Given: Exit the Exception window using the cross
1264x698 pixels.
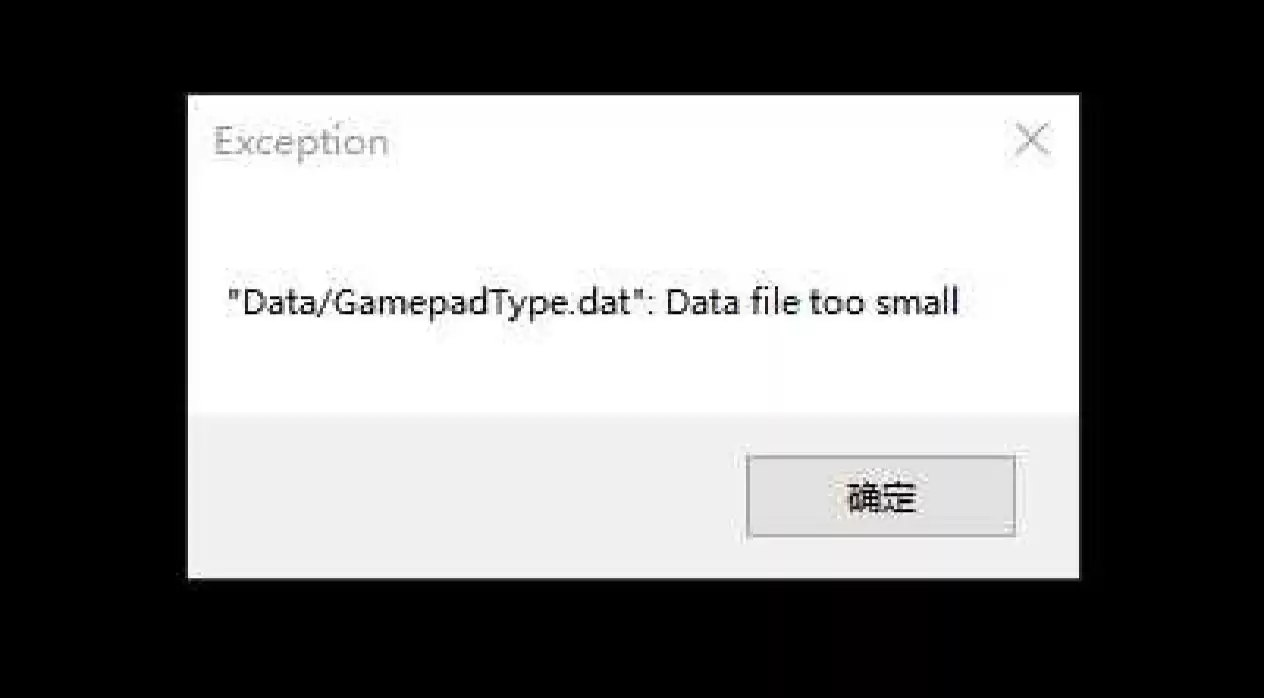Looking at the screenshot, I should coord(1031,141).
